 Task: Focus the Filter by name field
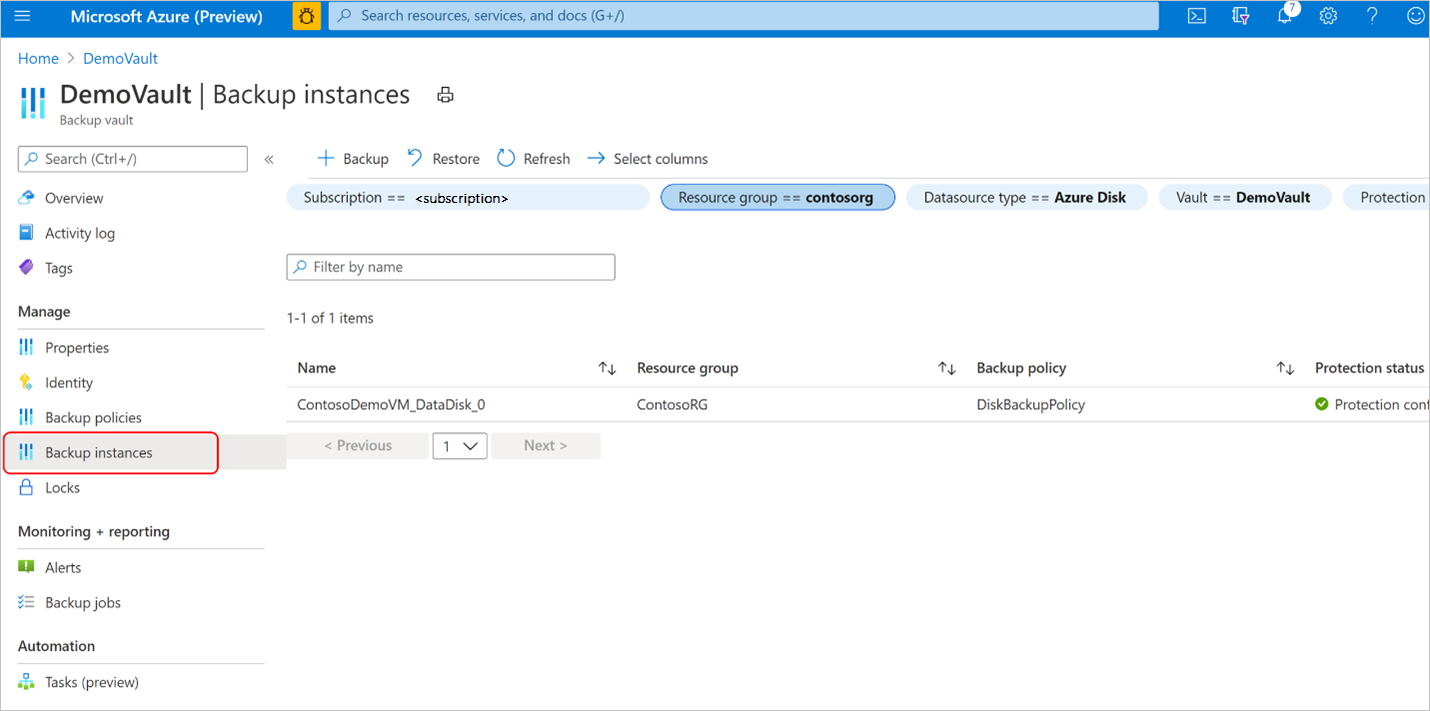(451, 267)
